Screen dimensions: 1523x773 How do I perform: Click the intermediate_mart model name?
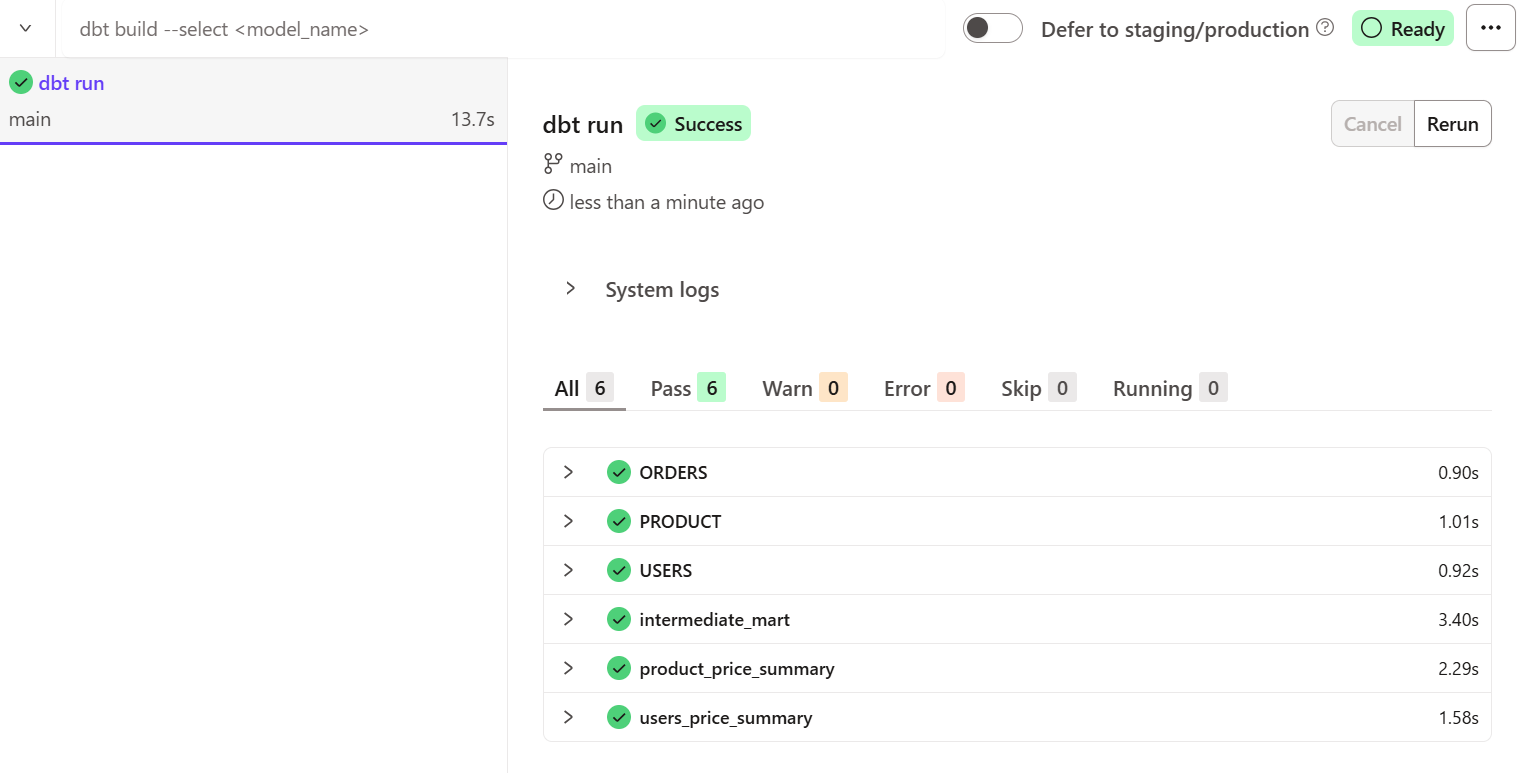click(x=715, y=619)
